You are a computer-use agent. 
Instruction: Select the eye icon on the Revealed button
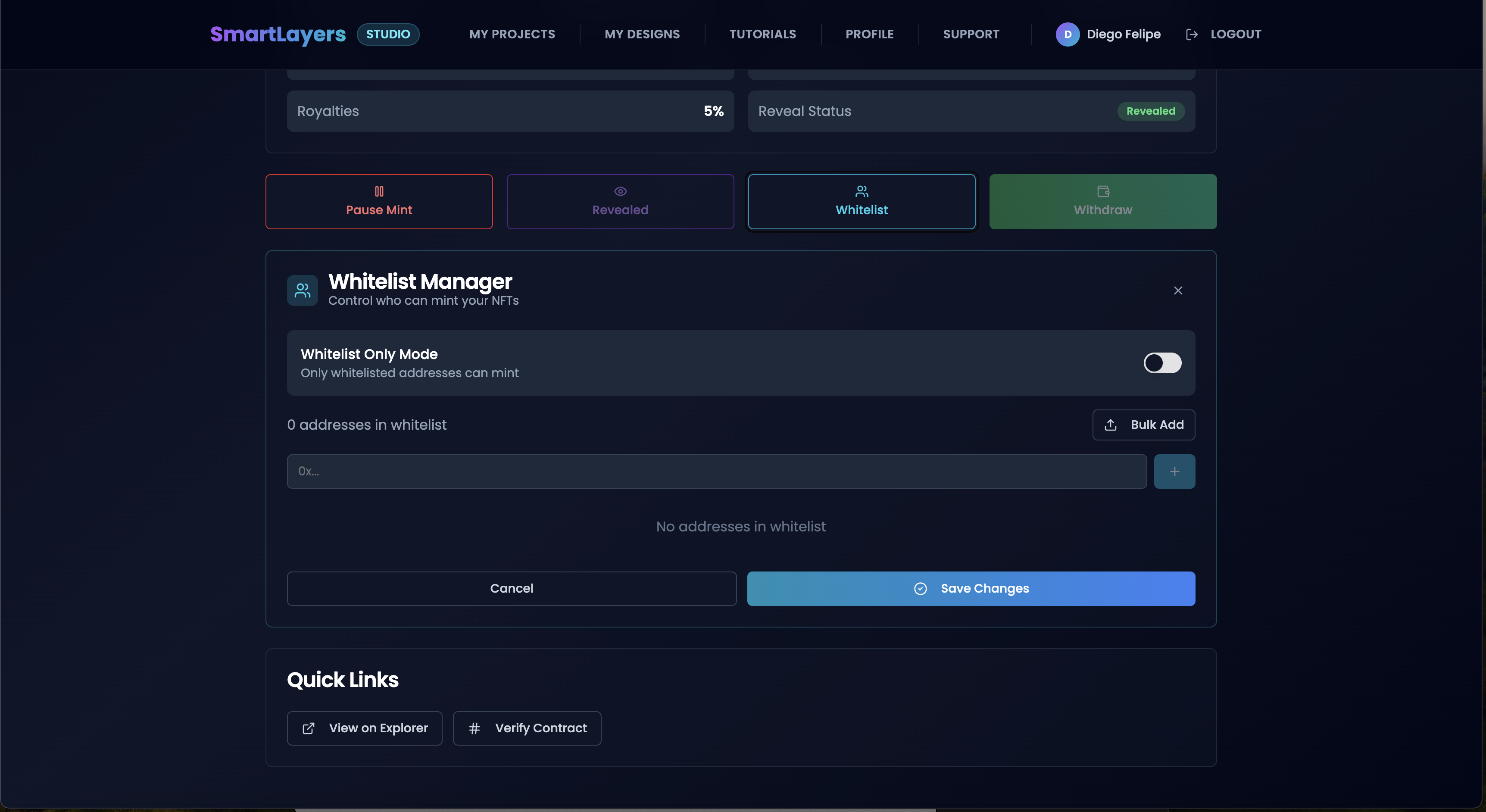pos(620,191)
